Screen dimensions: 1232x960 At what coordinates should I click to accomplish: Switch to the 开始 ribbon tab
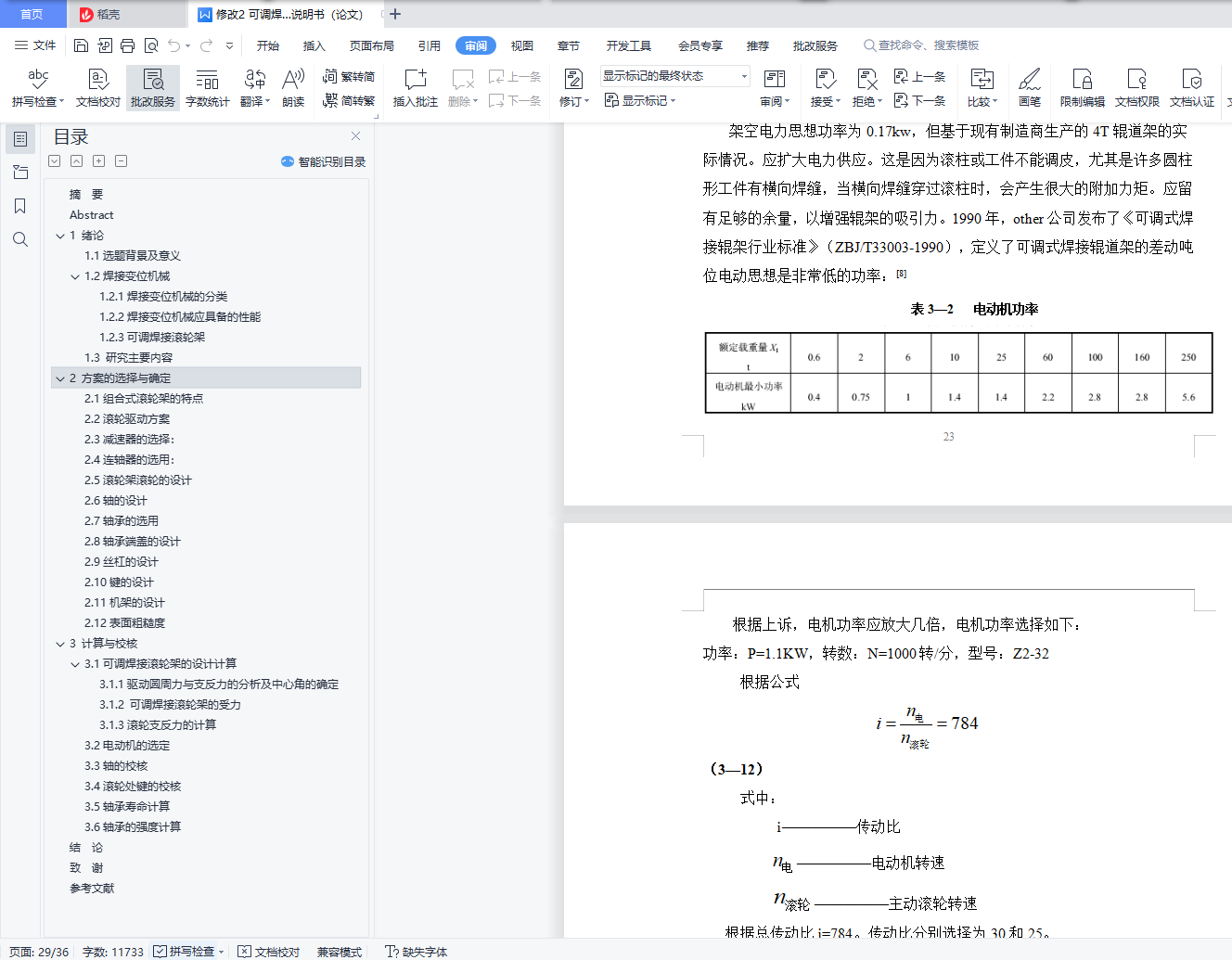268,45
